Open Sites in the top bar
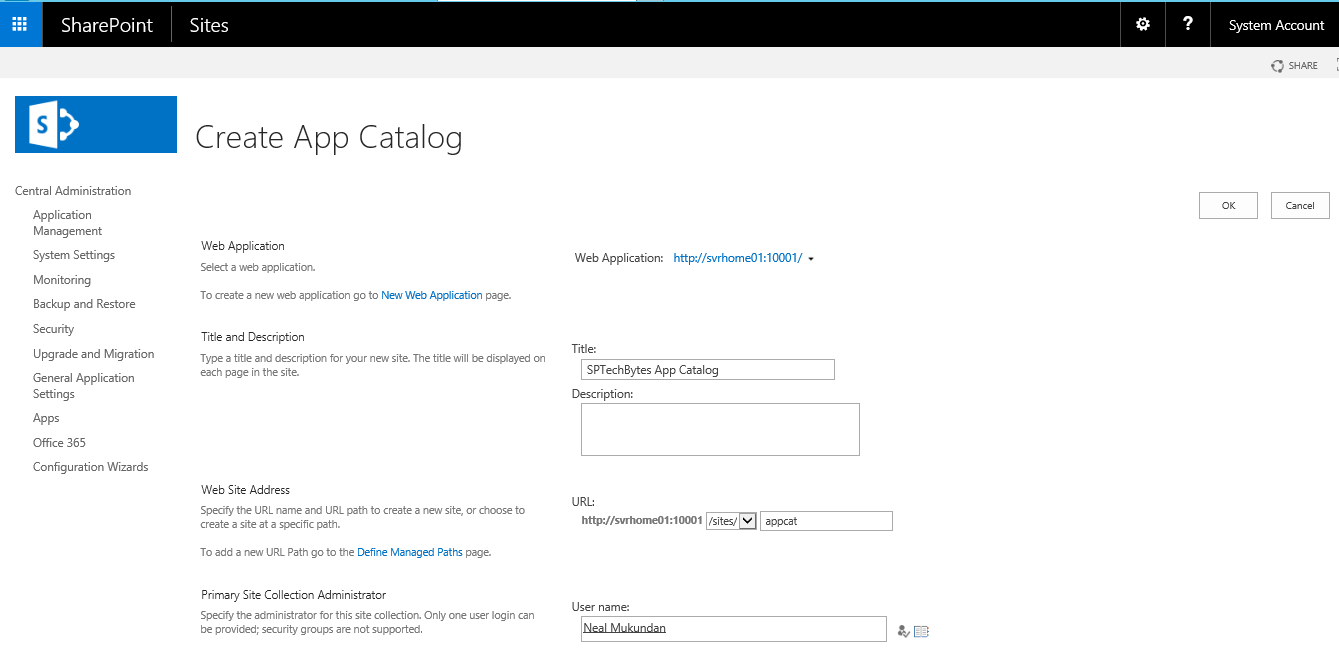The image size is (1339, 663). [x=209, y=25]
